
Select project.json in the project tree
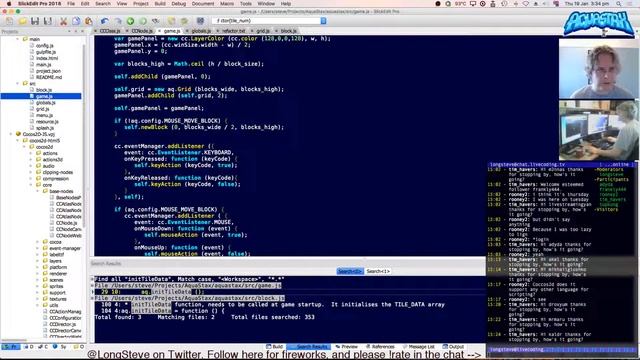pyautogui.click(x=48, y=71)
